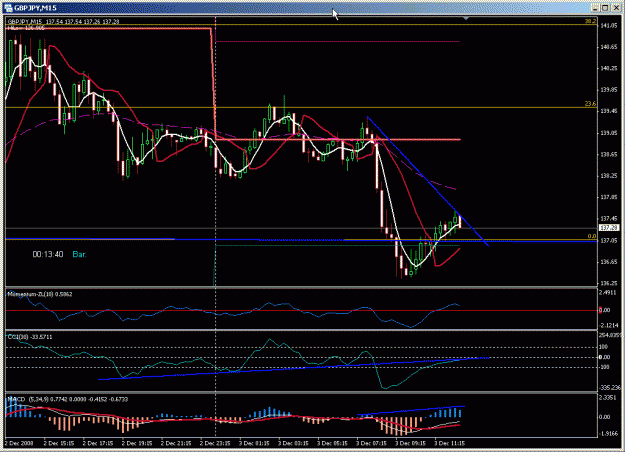
Task: Click time axis label 2 Dec 2008
Action: tap(19, 443)
